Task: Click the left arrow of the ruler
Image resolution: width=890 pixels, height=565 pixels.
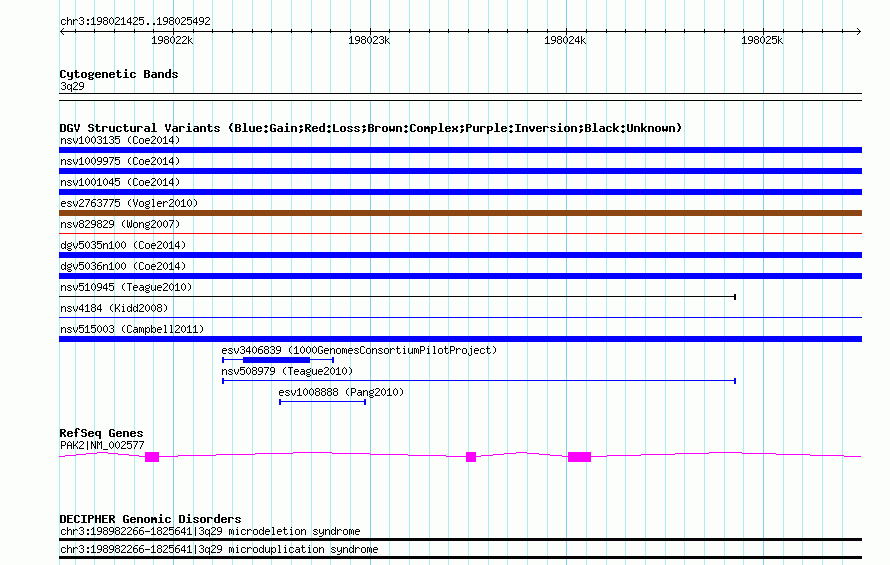Action: coord(62,32)
